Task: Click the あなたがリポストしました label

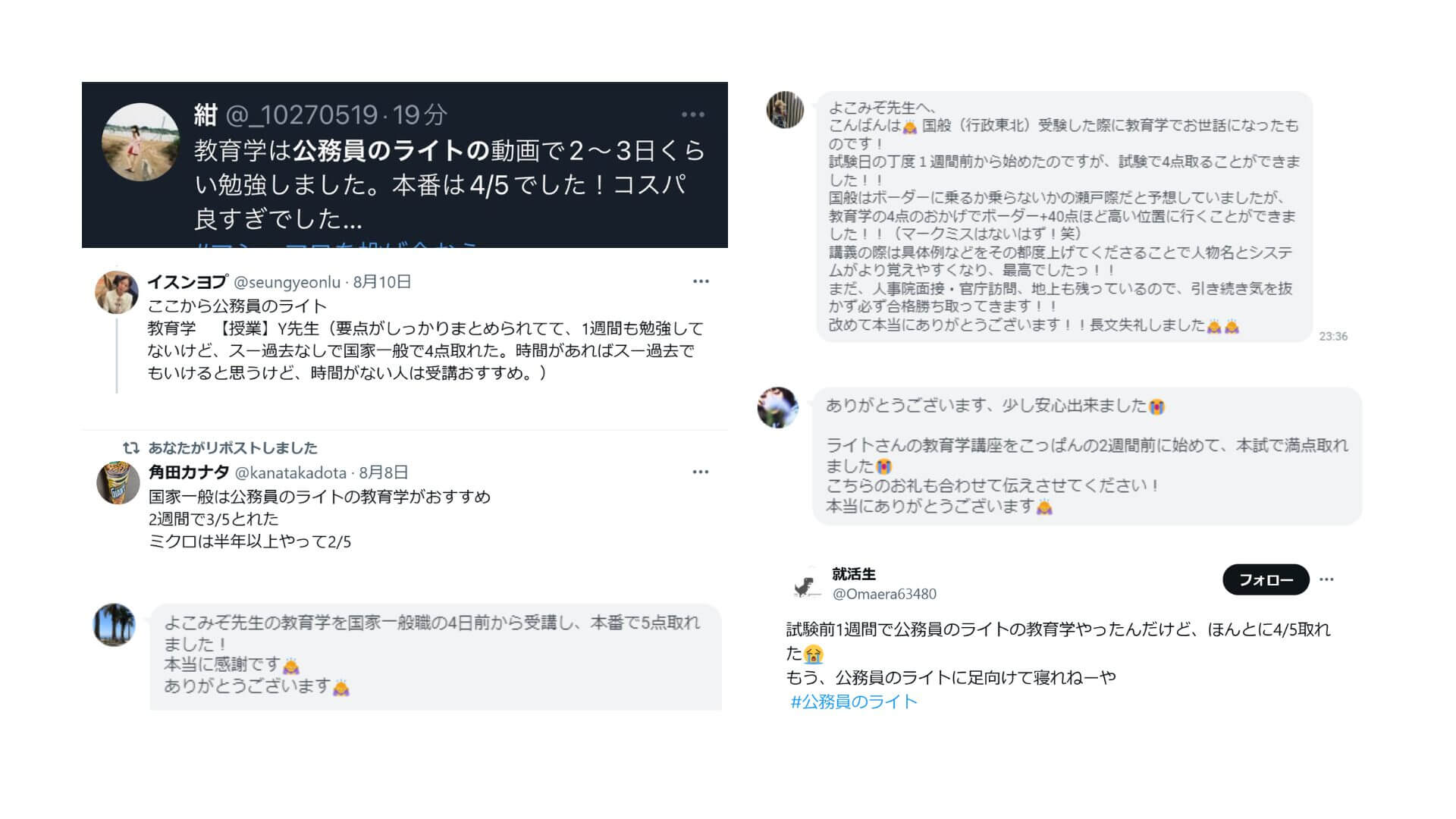Action: 233,448
